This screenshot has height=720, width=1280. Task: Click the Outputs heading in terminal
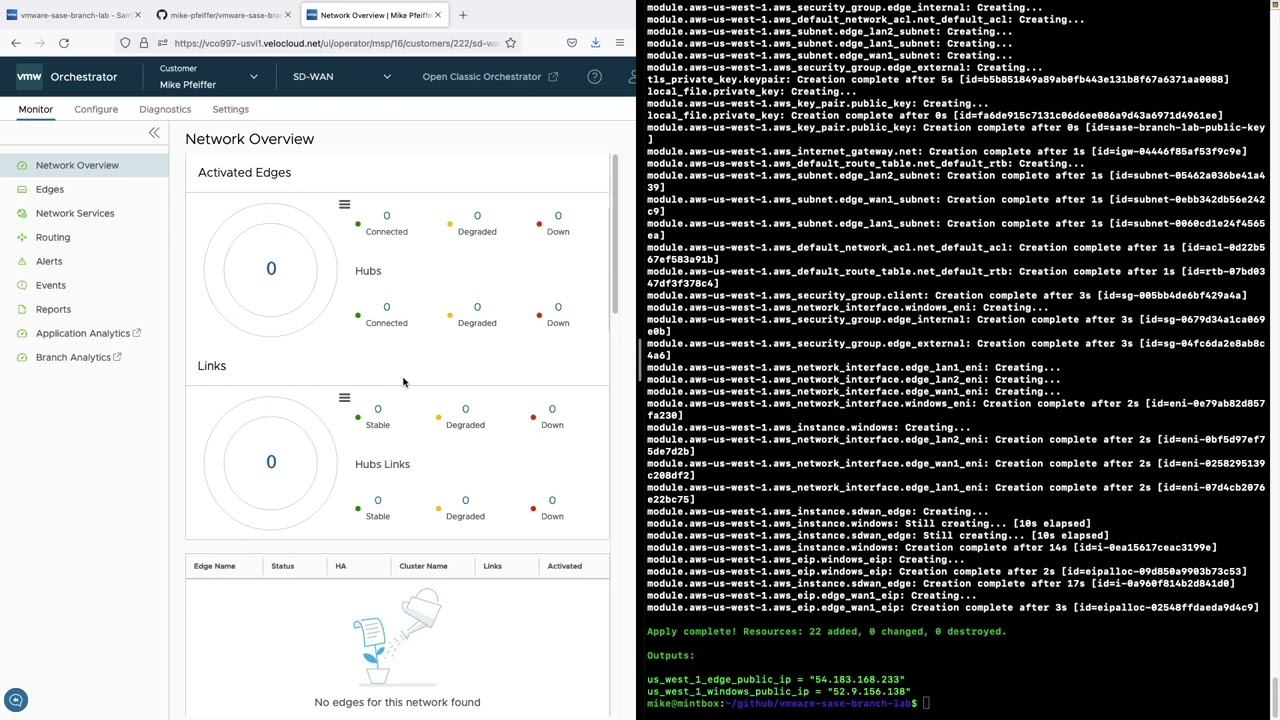pyautogui.click(x=670, y=655)
